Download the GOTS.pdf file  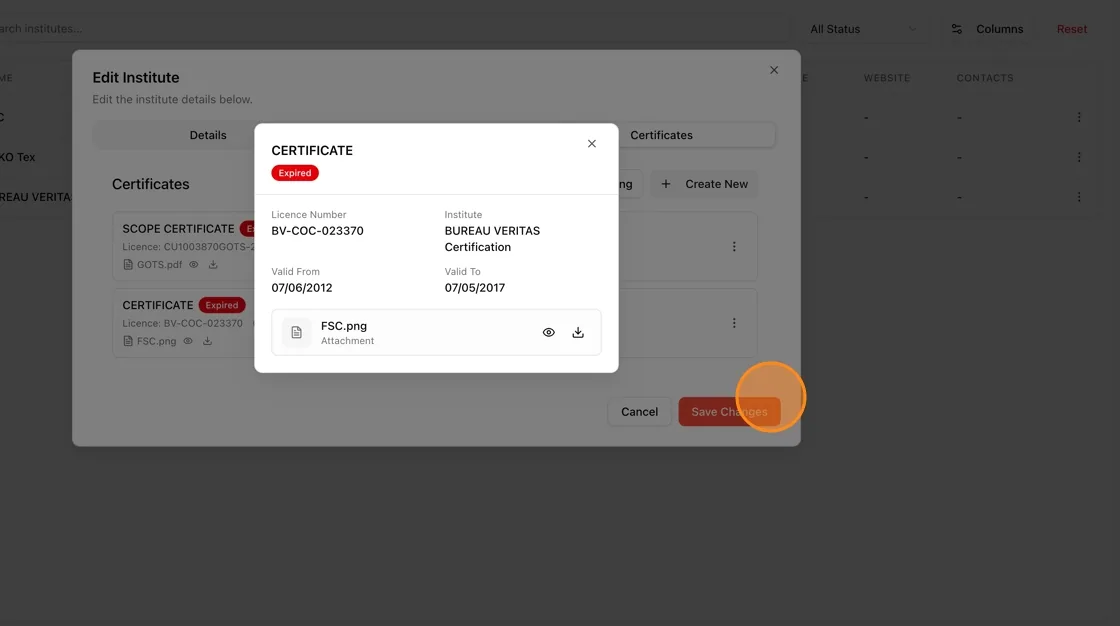click(213, 264)
